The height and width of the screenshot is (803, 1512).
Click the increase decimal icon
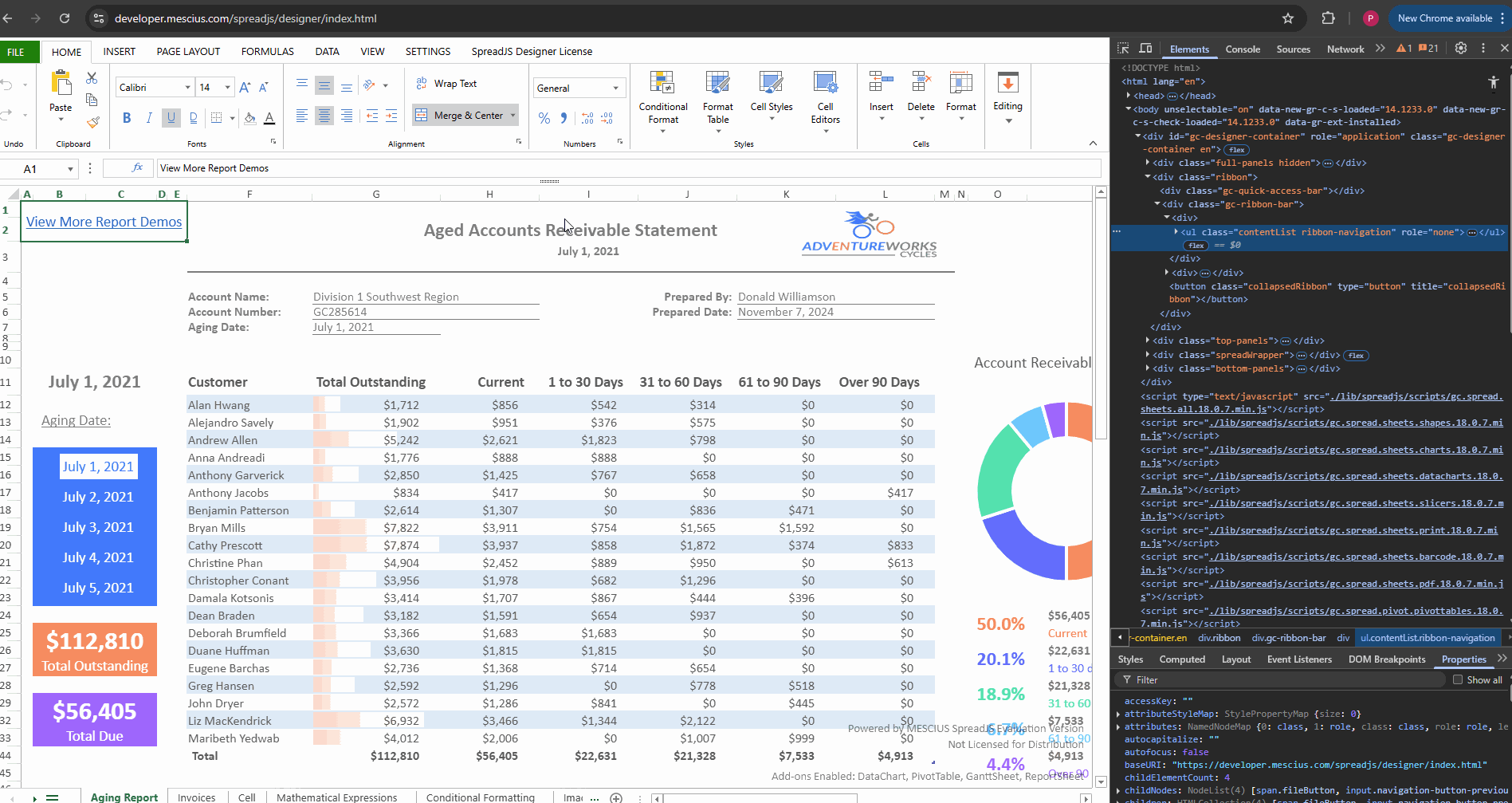tap(587, 118)
